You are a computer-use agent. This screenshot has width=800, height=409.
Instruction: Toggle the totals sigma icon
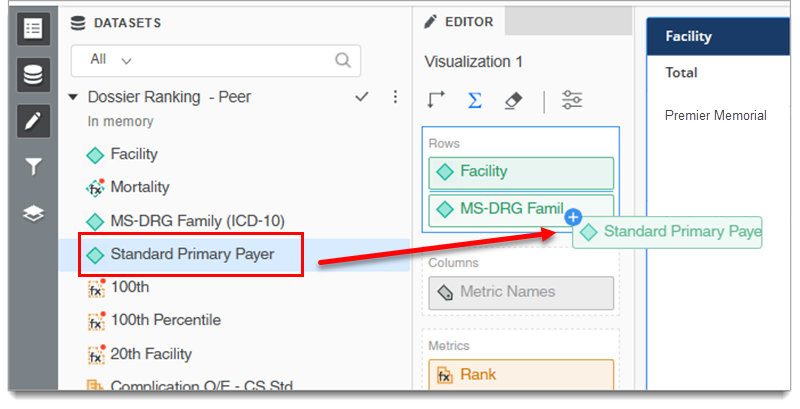tap(475, 100)
